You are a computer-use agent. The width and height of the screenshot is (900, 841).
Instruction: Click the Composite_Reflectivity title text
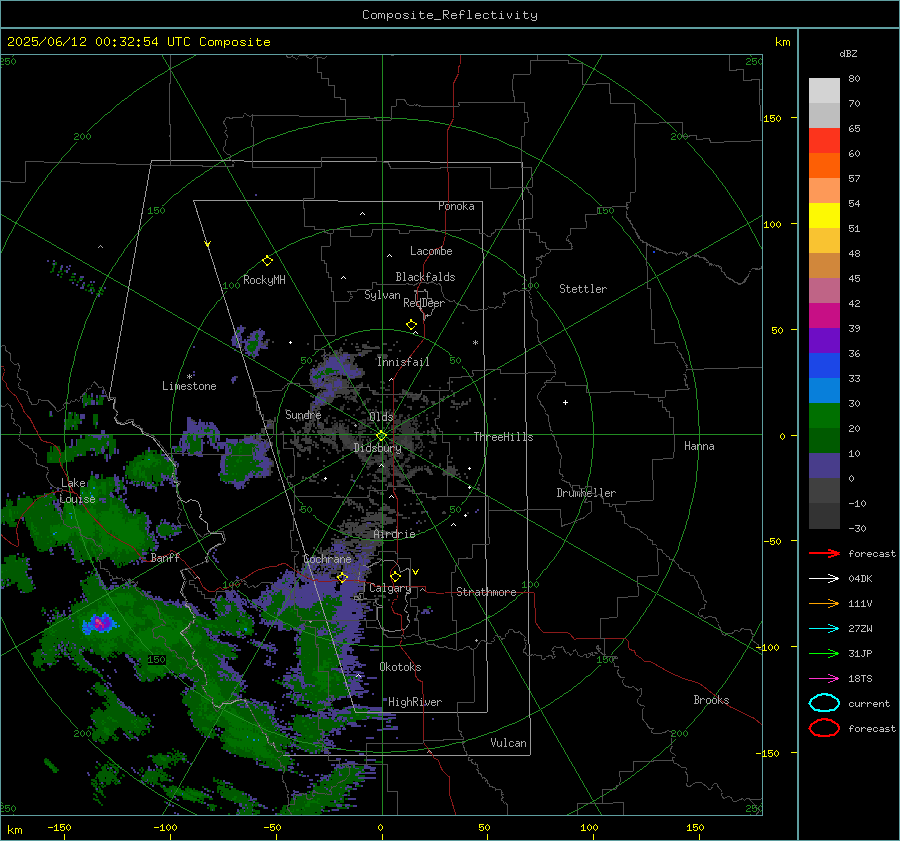click(449, 15)
